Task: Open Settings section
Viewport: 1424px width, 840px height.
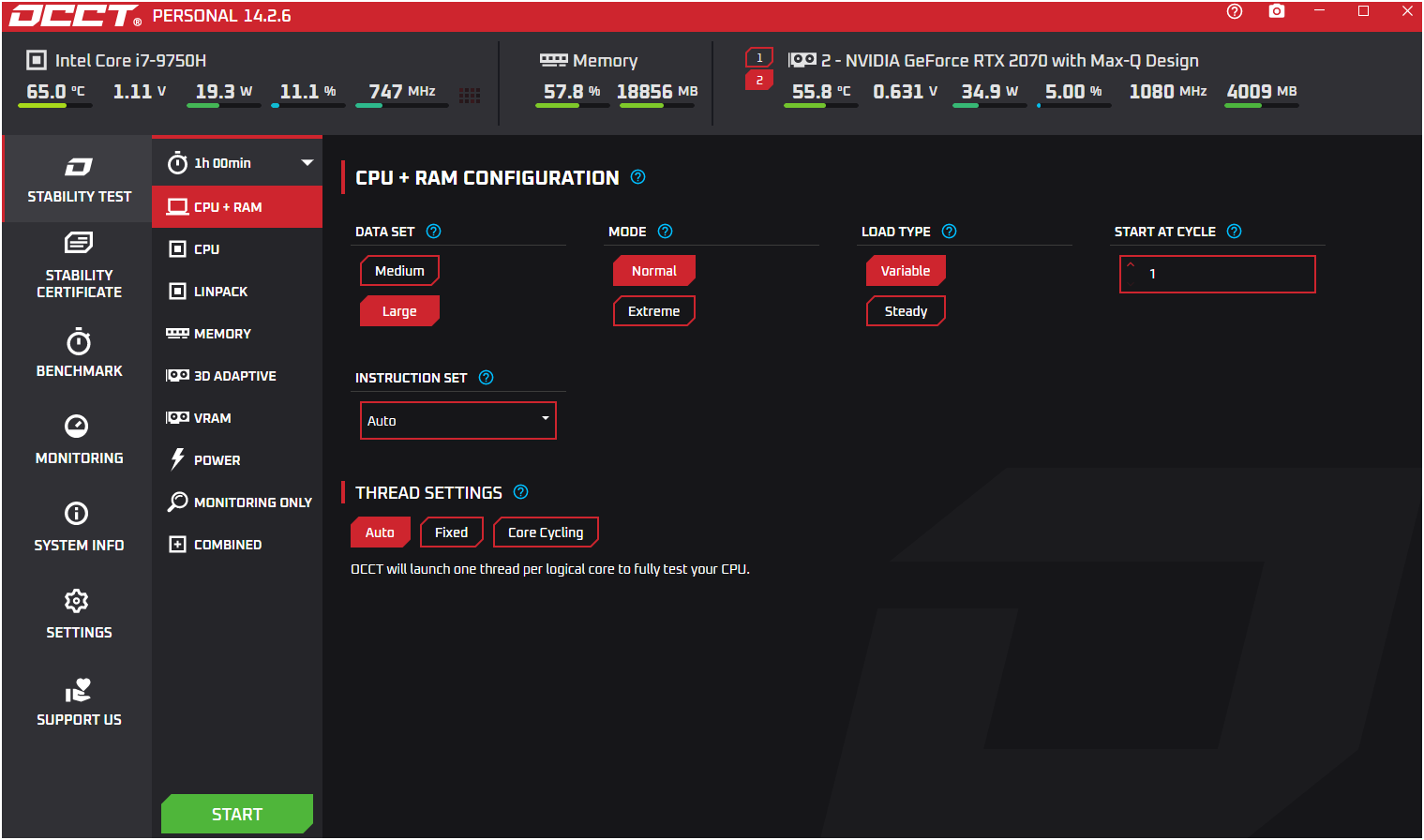Action: 79,615
